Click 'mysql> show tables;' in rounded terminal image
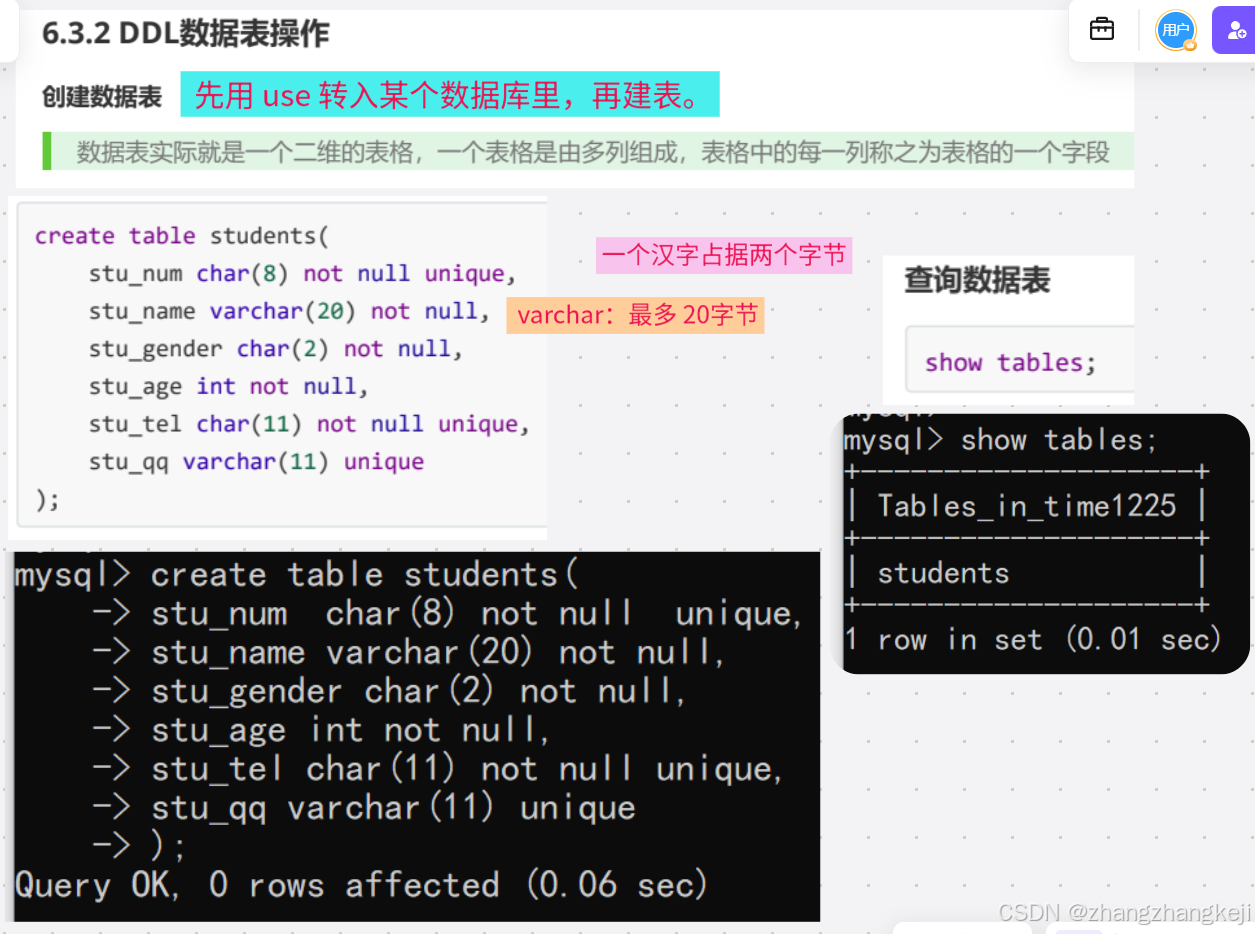1255x934 pixels. tap(1001, 440)
